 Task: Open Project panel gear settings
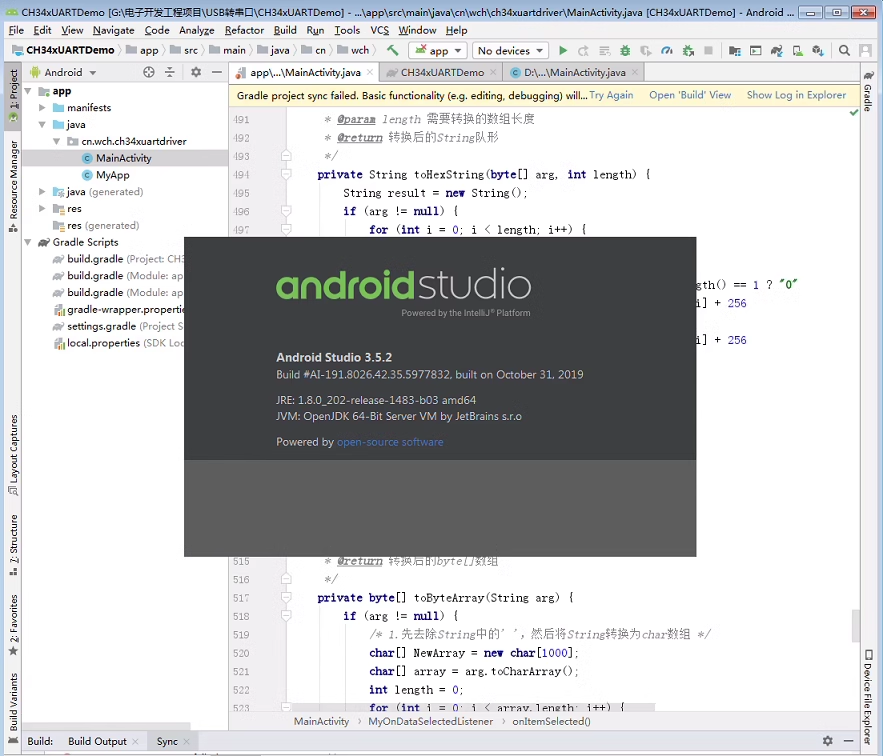196,72
